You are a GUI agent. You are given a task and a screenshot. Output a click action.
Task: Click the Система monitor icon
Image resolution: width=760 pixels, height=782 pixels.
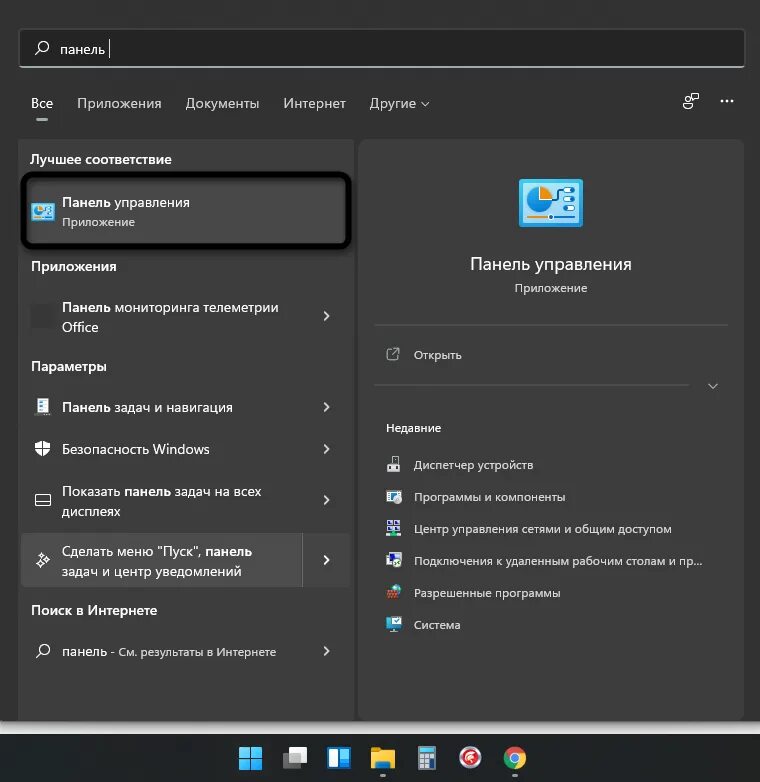pyautogui.click(x=393, y=624)
